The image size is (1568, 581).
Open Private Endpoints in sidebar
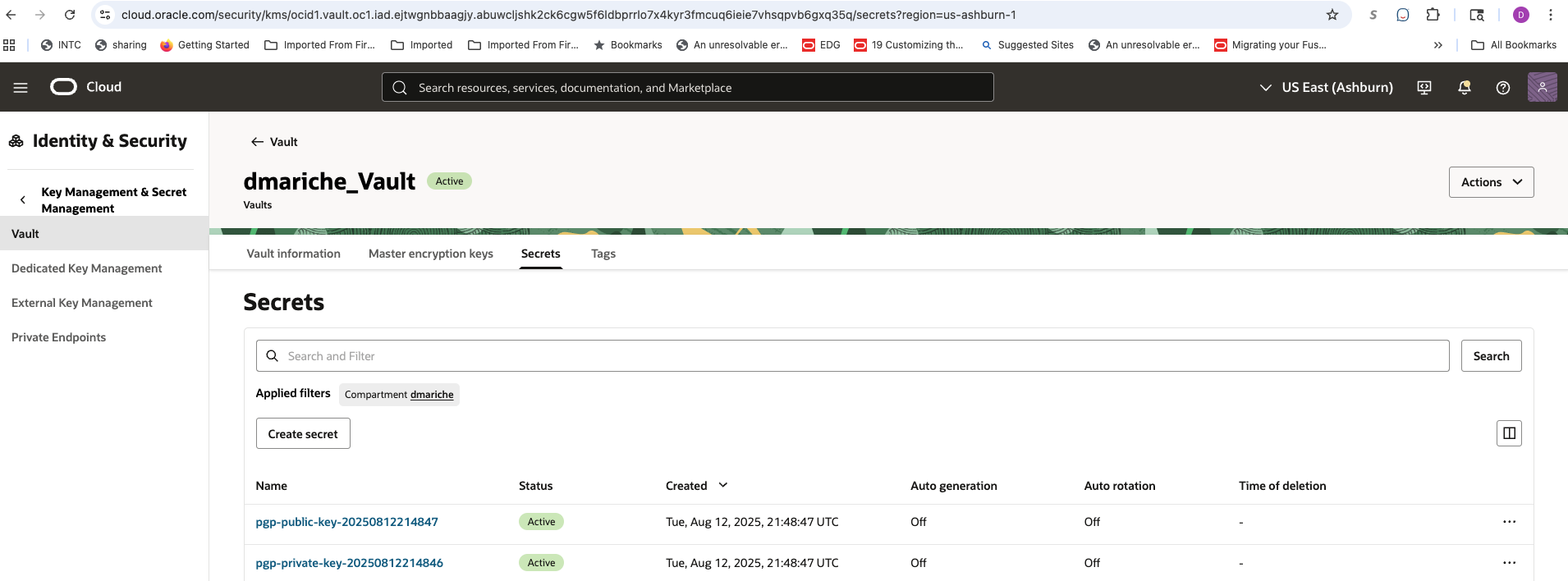(59, 337)
